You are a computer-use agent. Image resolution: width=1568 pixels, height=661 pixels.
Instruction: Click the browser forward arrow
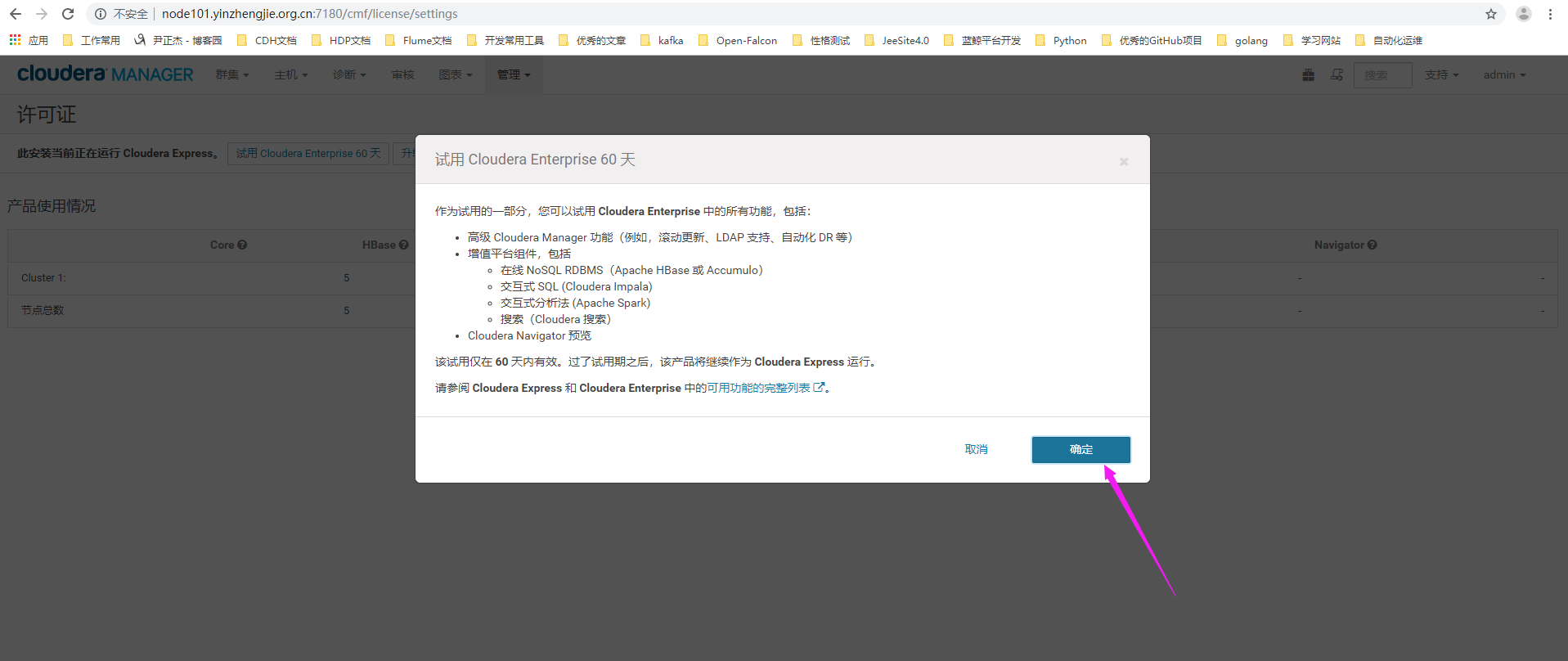(42, 14)
